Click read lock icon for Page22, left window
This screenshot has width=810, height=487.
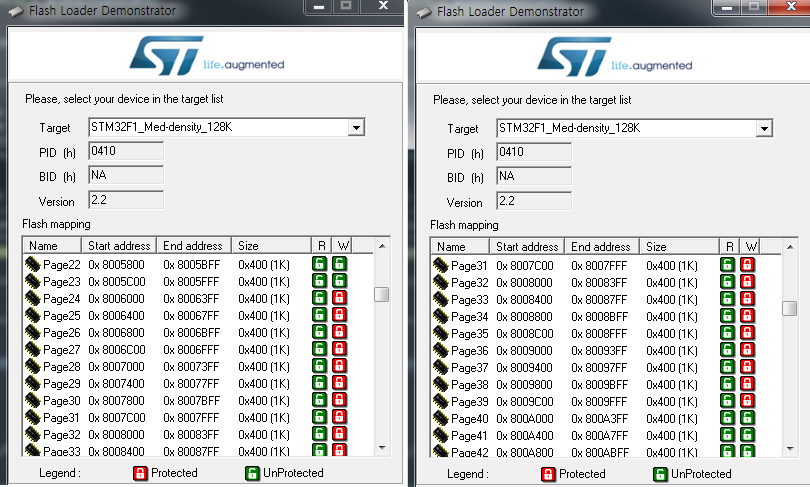(x=320, y=264)
